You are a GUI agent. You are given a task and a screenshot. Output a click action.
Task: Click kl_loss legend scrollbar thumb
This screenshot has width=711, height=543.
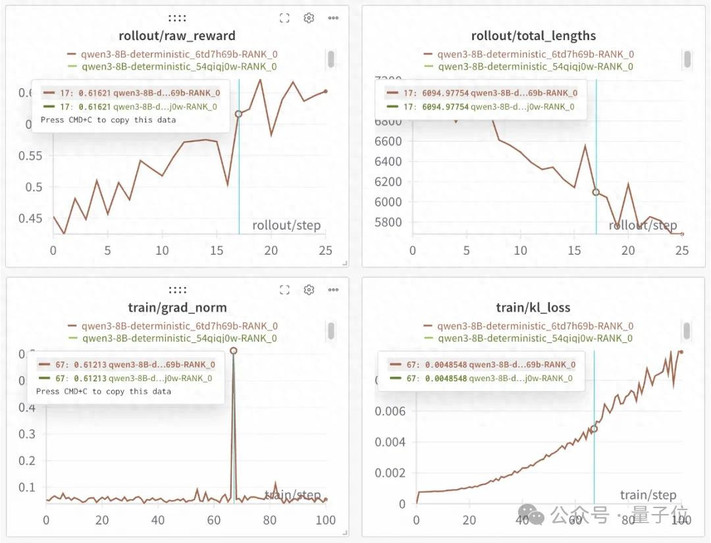687,331
